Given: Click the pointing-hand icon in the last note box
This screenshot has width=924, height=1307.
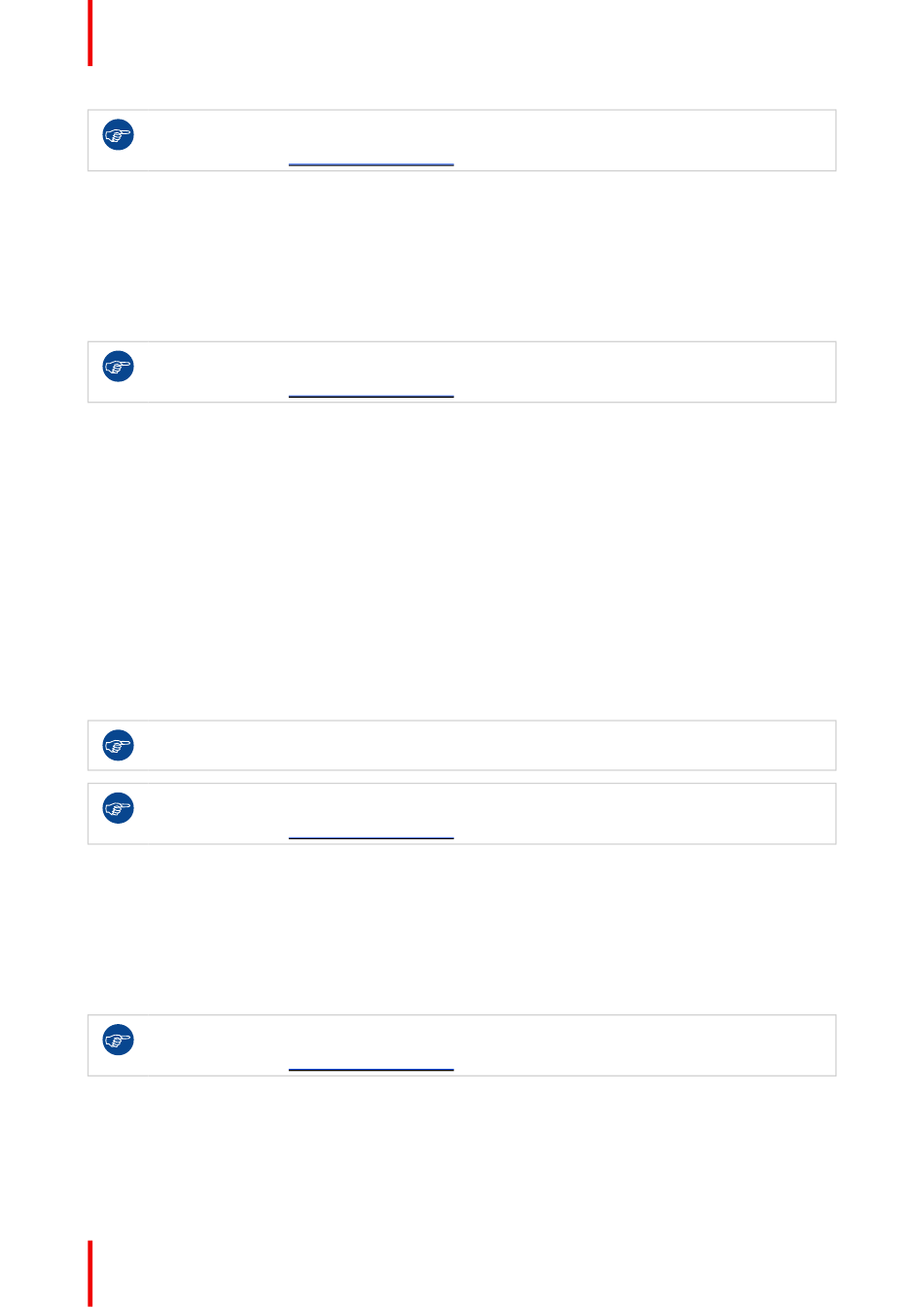Looking at the screenshot, I should coord(119,1040).
